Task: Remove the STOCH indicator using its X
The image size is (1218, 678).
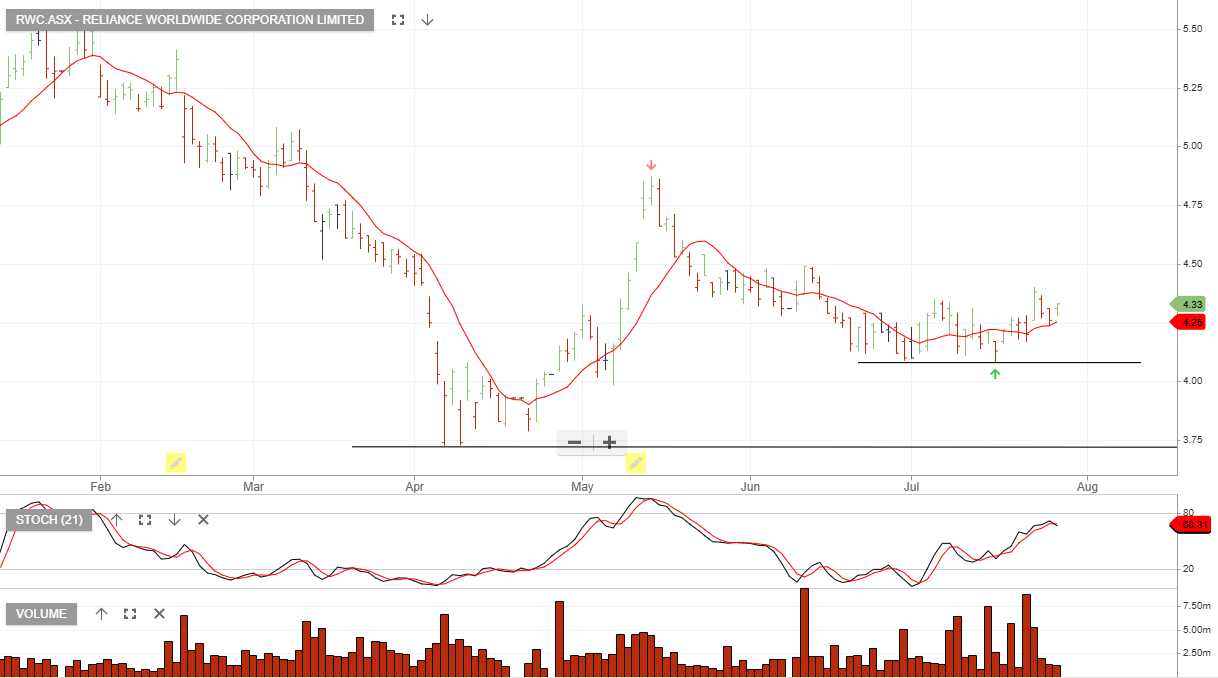Action: tap(202, 520)
